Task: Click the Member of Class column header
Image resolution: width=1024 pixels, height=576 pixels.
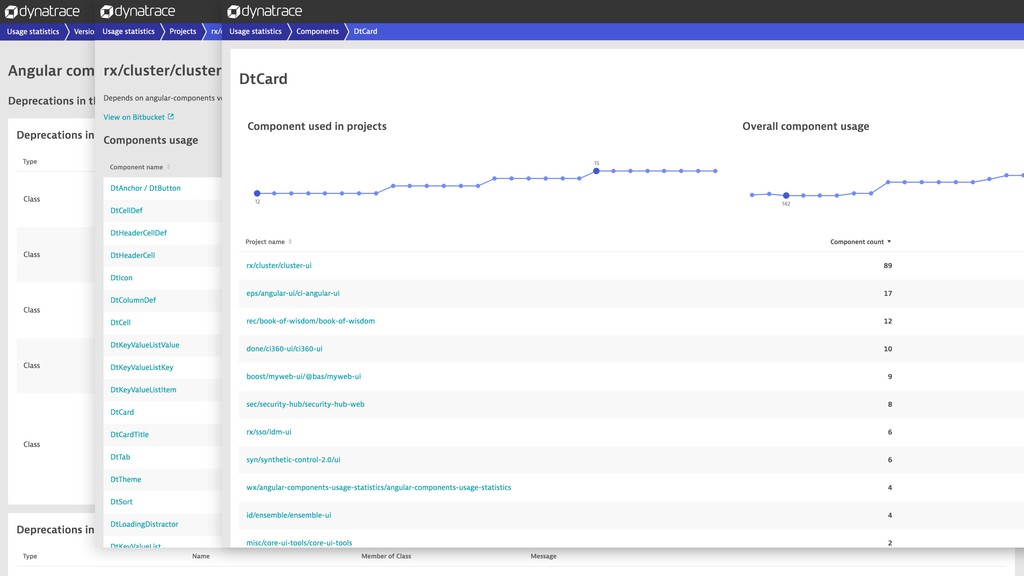Action: pos(386,556)
